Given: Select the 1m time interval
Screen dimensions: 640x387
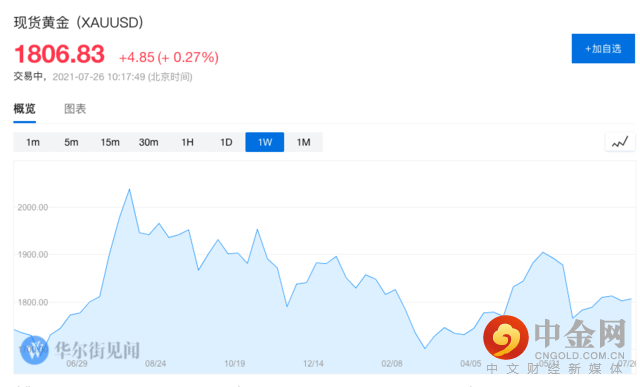Looking at the screenshot, I should (33, 142).
